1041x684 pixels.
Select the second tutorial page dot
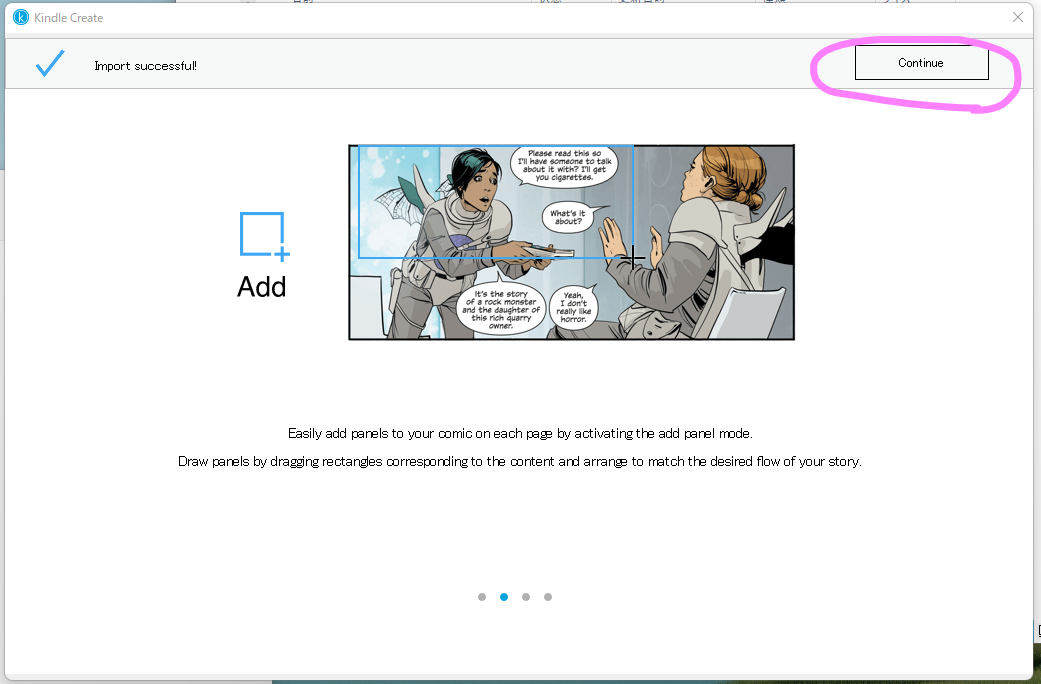click(504, 597)
